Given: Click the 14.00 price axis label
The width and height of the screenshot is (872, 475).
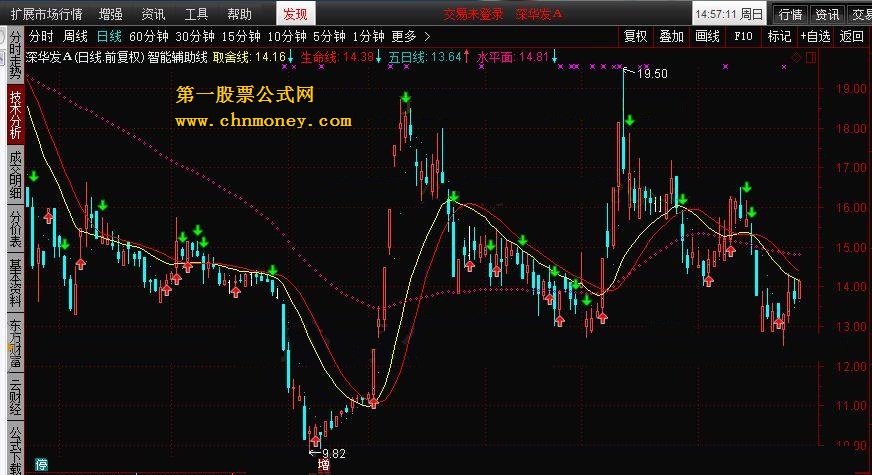Looking at the screenshot, I should (x=850, y=287).
